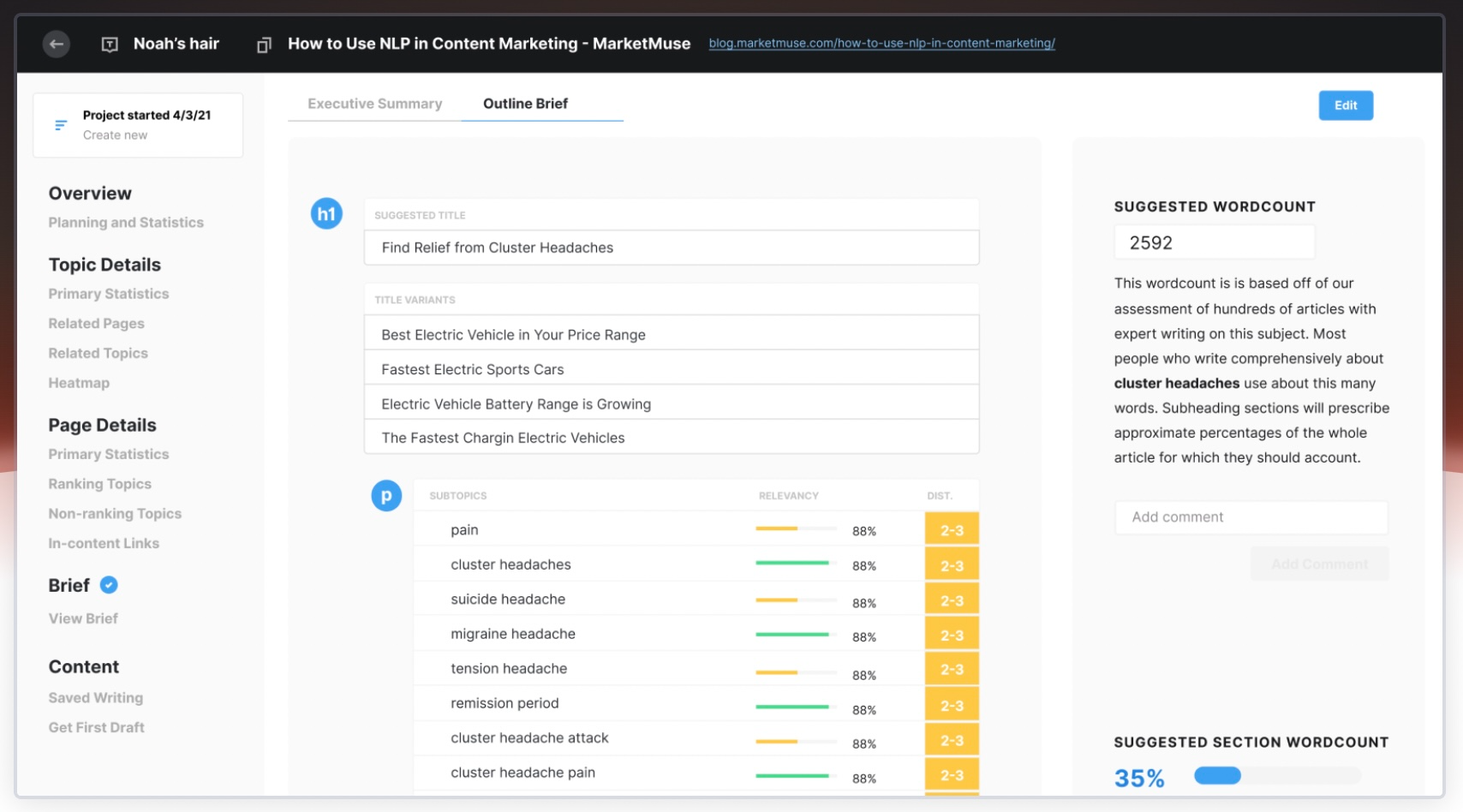Open the blog.marketmuse.com article link

click(881, 43)
